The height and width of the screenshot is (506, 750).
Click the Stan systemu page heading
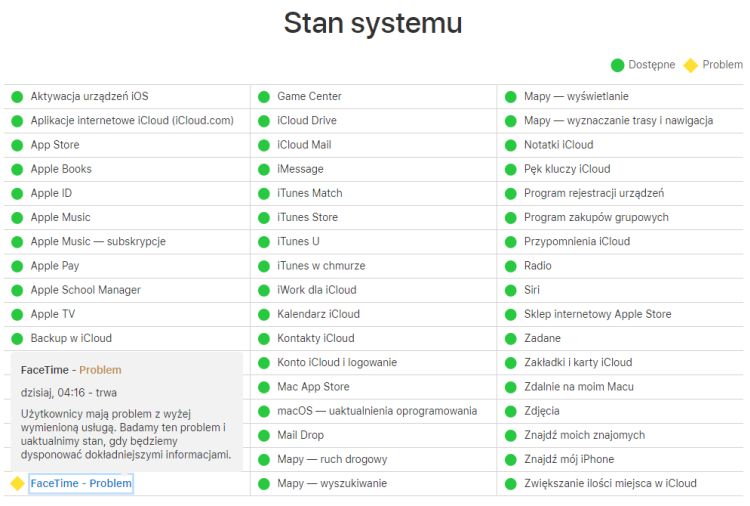tap(373, 23)
